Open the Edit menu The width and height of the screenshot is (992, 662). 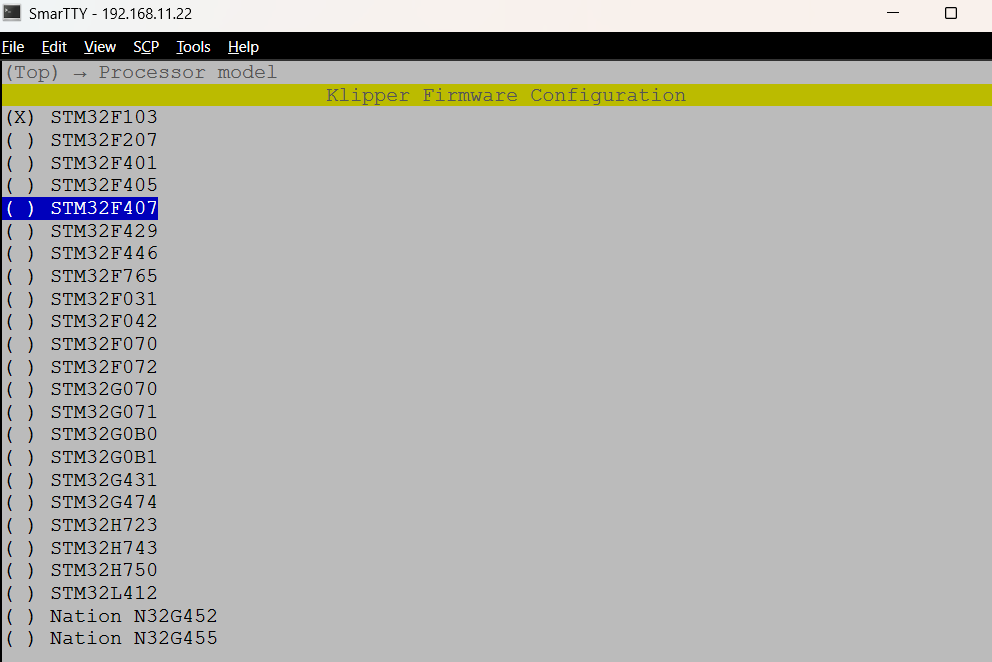point(54,47)
